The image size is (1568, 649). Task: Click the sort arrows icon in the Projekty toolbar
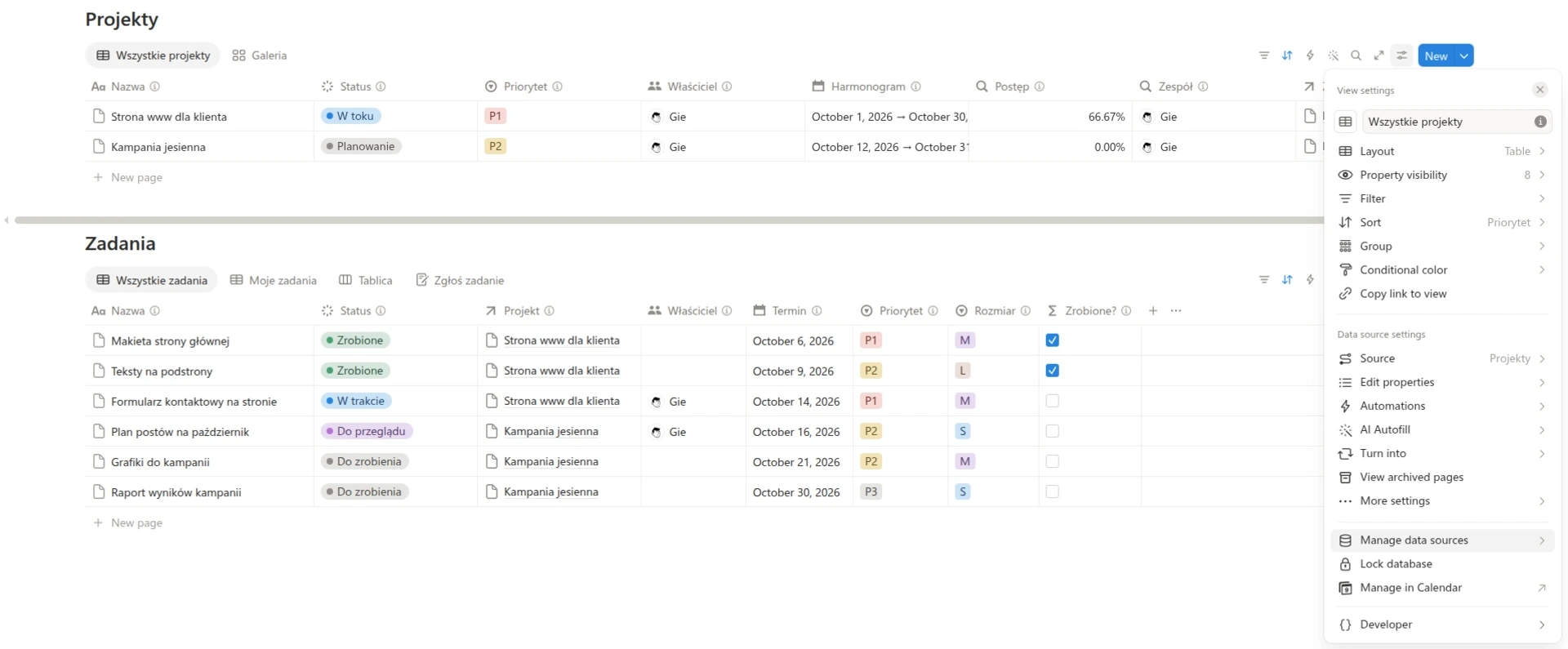1287,56
